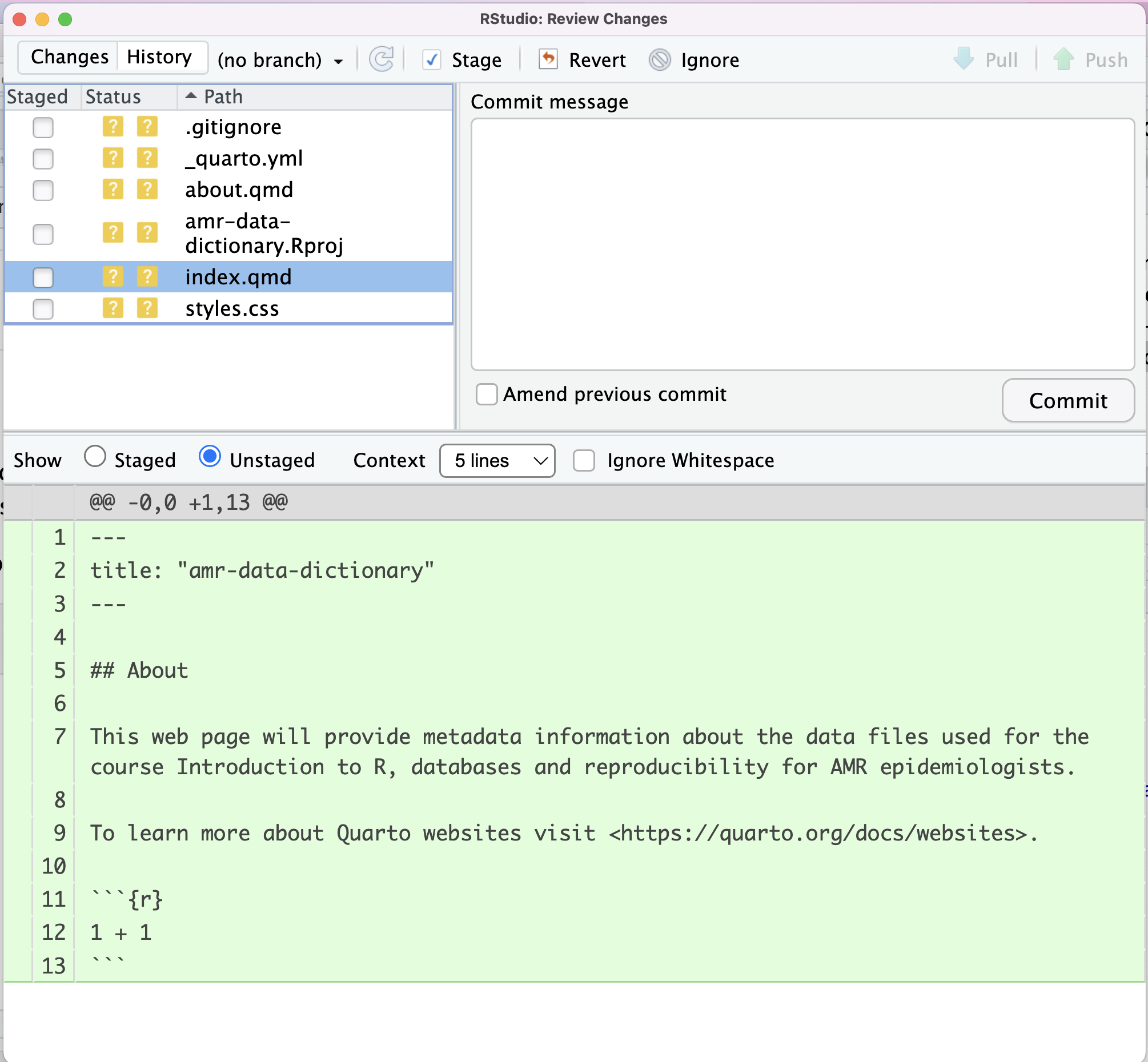Click diff line 2 title text
Screen dimensions: 1148x1062
point(262,570)
